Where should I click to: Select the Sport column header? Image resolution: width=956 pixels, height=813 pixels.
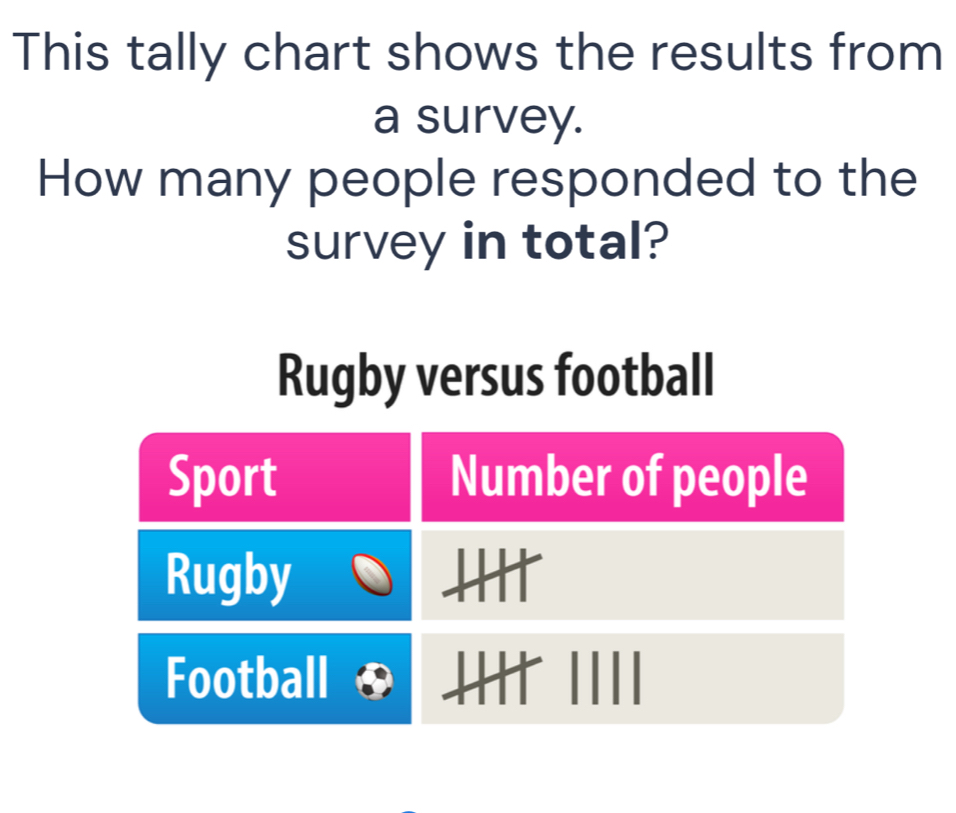coord(223,478)
